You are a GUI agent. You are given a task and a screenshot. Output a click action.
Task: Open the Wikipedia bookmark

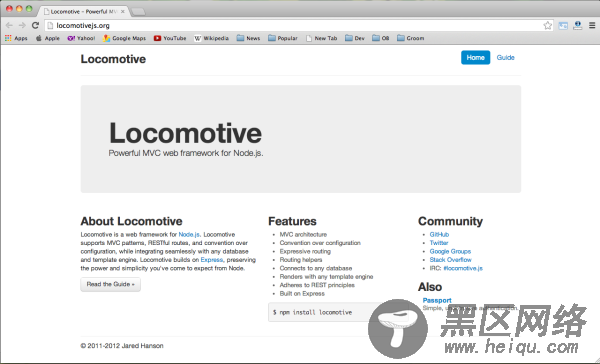(211, 38)
